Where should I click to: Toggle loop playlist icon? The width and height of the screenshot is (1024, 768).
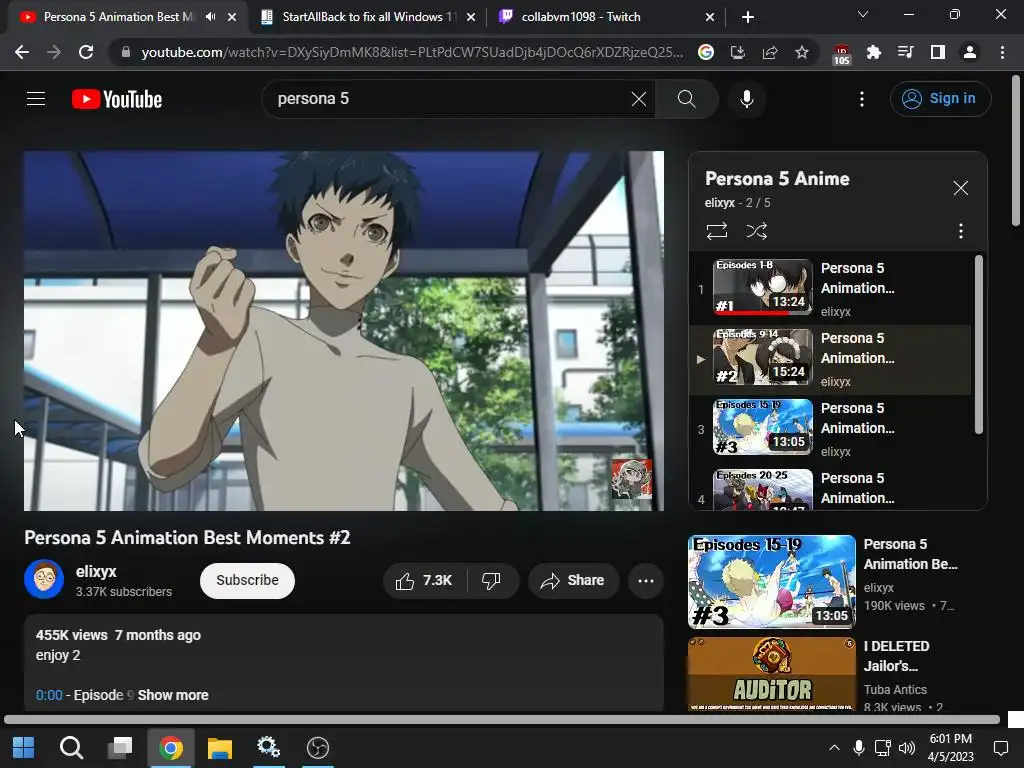(x=716, y=231)
